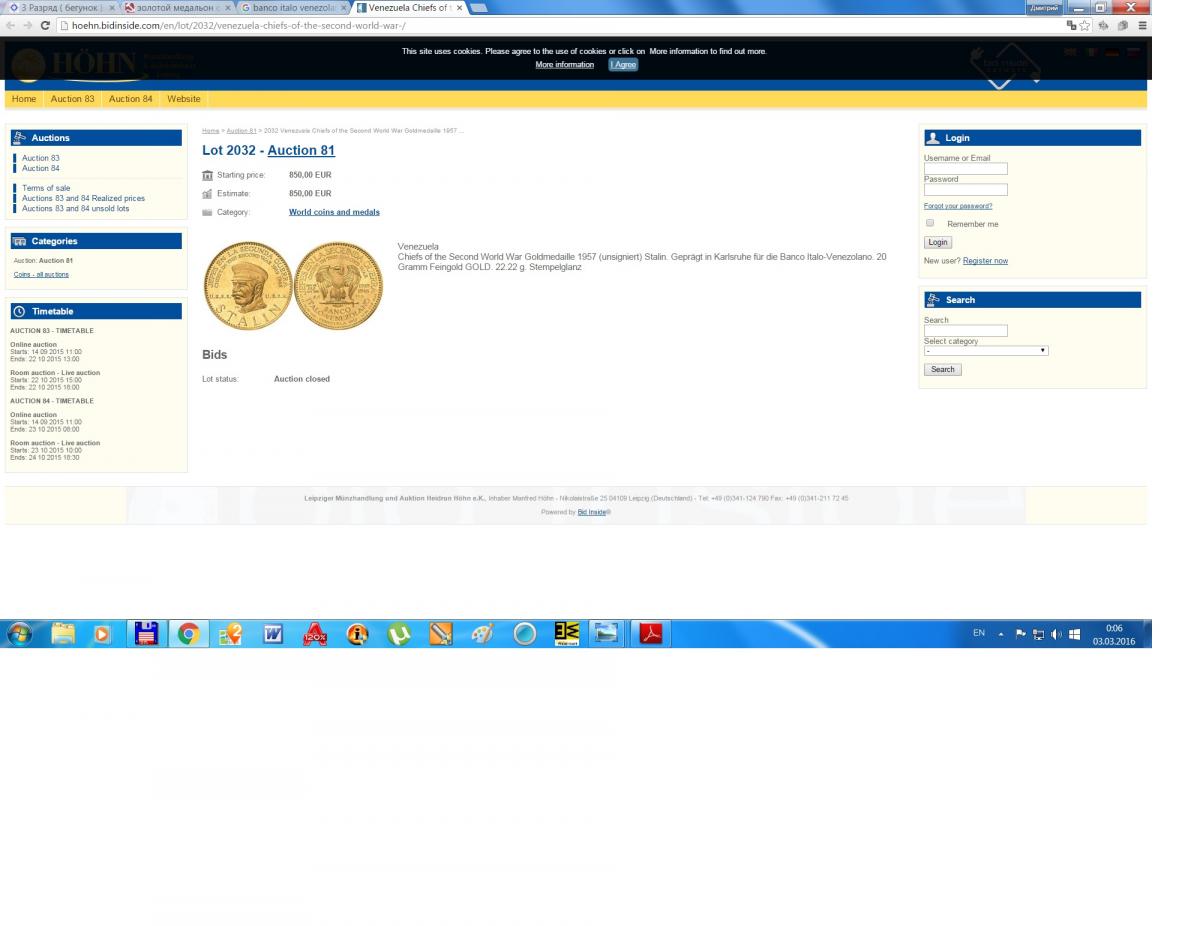1200x926 pixels.
Task: Open World coins and medals category link
Action: (334, 212)
